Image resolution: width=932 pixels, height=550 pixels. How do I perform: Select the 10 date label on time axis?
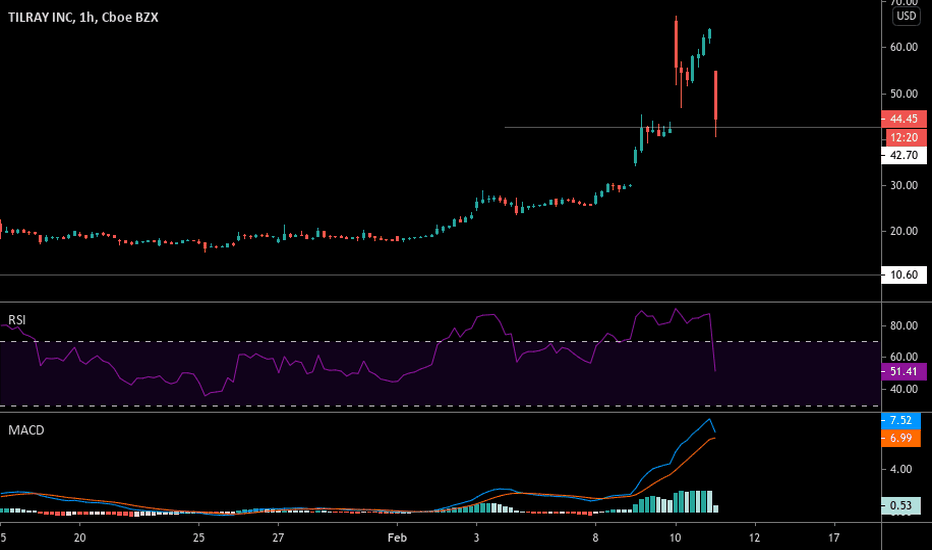point(675,538)
